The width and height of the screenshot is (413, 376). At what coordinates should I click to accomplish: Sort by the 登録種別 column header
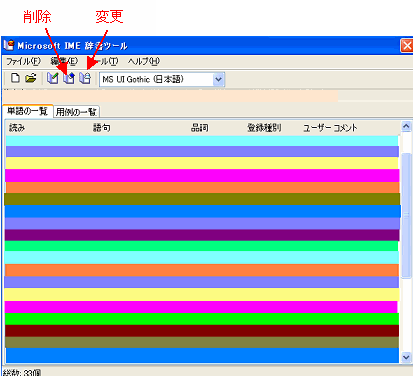[264, 128]
